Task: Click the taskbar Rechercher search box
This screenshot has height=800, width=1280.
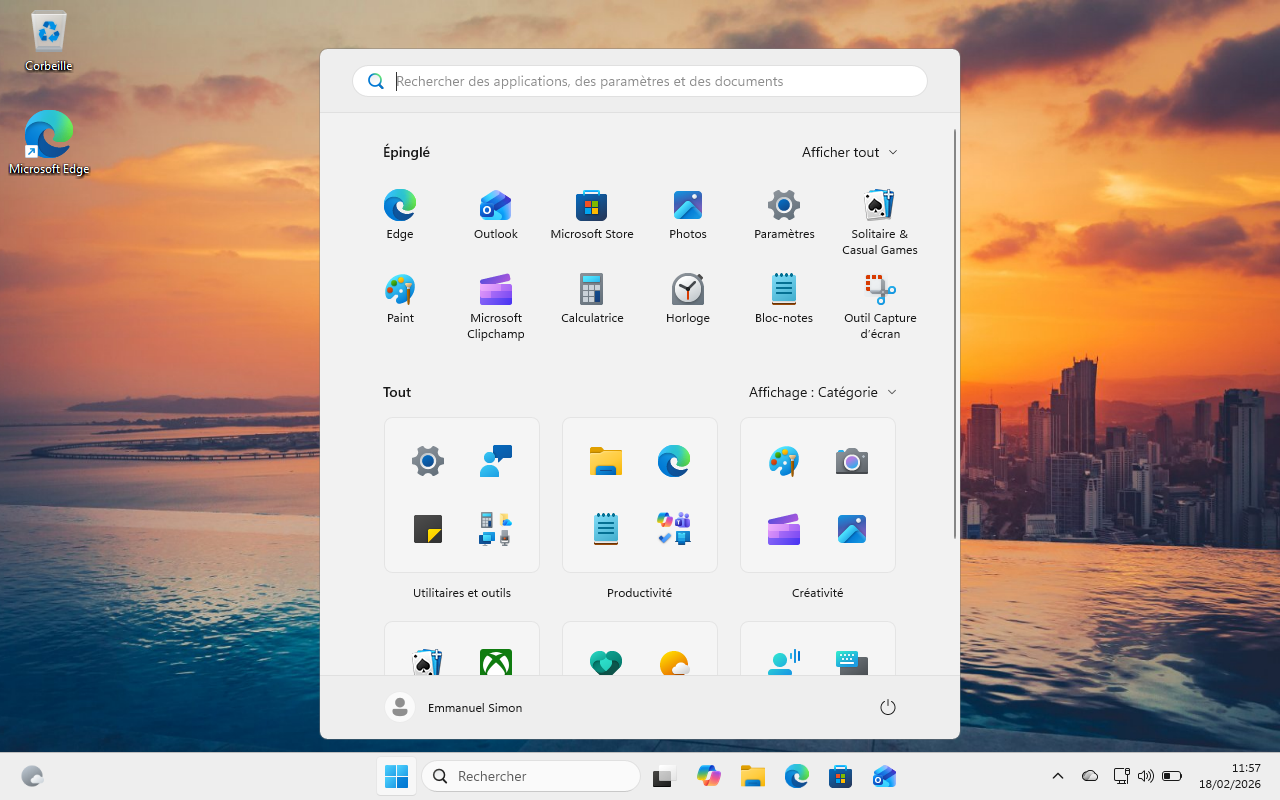Action: pos(531,776)
